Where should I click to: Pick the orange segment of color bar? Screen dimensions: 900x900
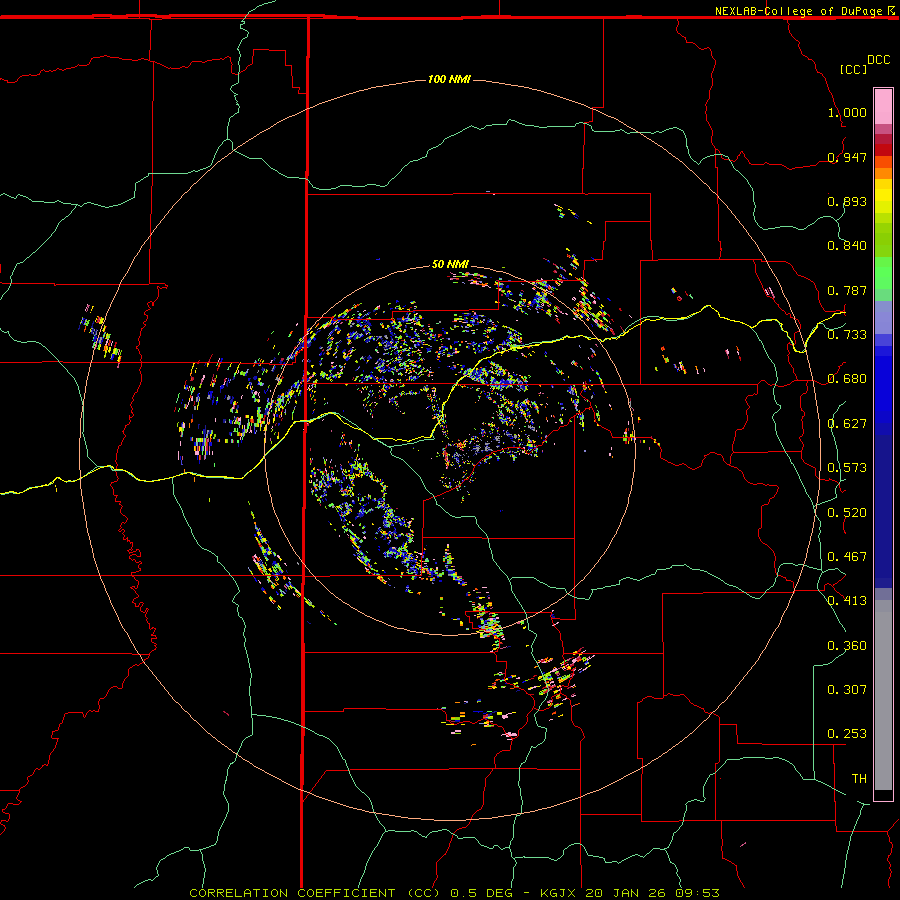point(883,173)
